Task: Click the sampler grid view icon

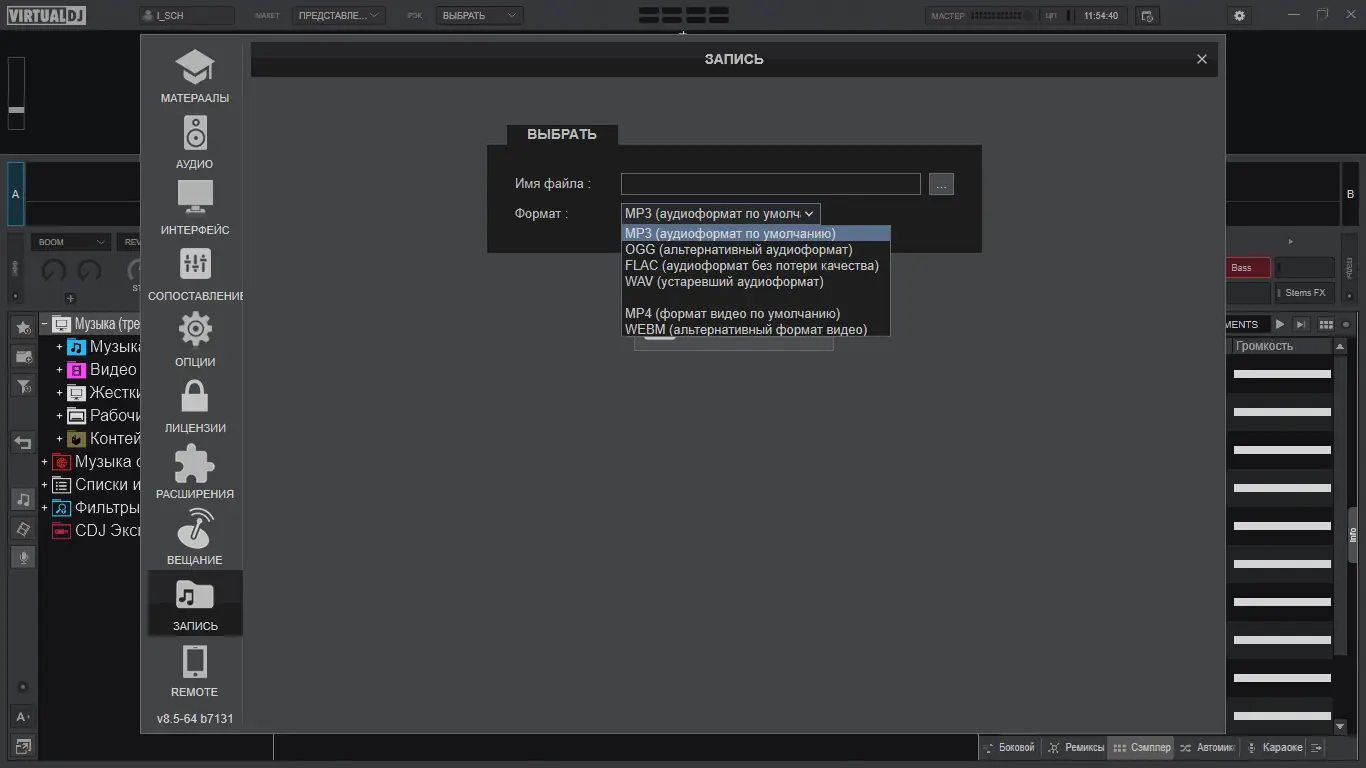Action: tap(1326, 324)
